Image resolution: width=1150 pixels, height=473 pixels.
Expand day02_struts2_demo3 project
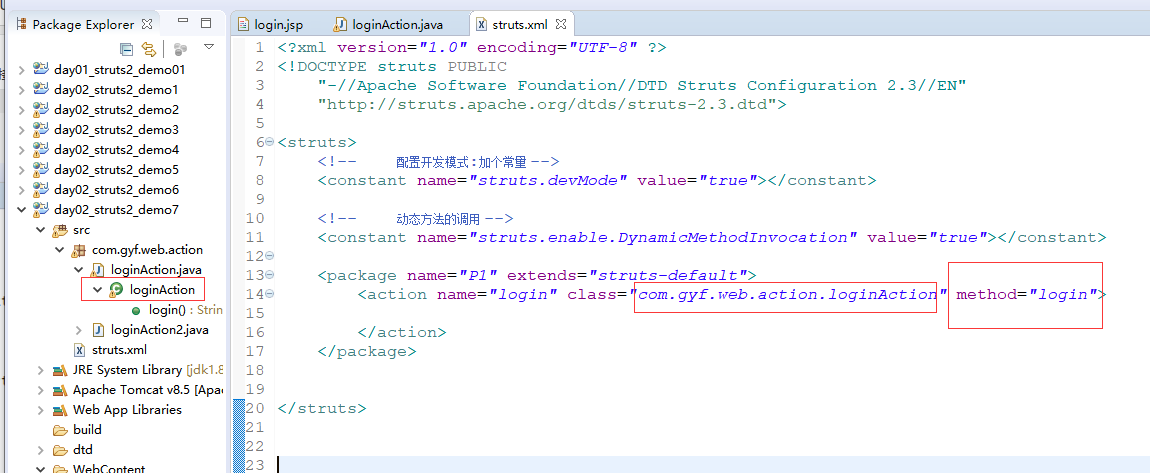pos(21,130)
